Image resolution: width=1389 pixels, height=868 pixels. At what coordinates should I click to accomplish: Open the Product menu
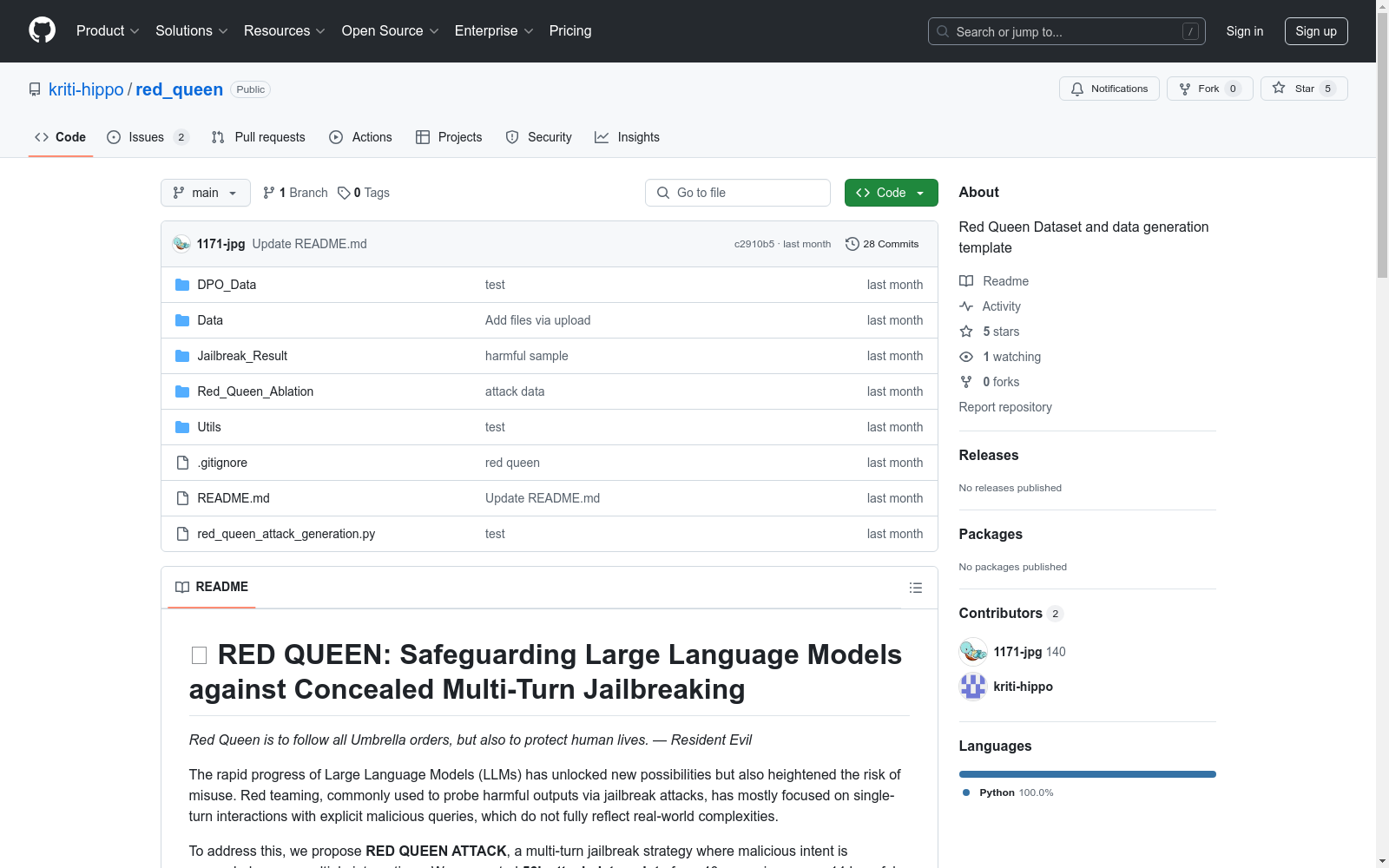point(108,30)
